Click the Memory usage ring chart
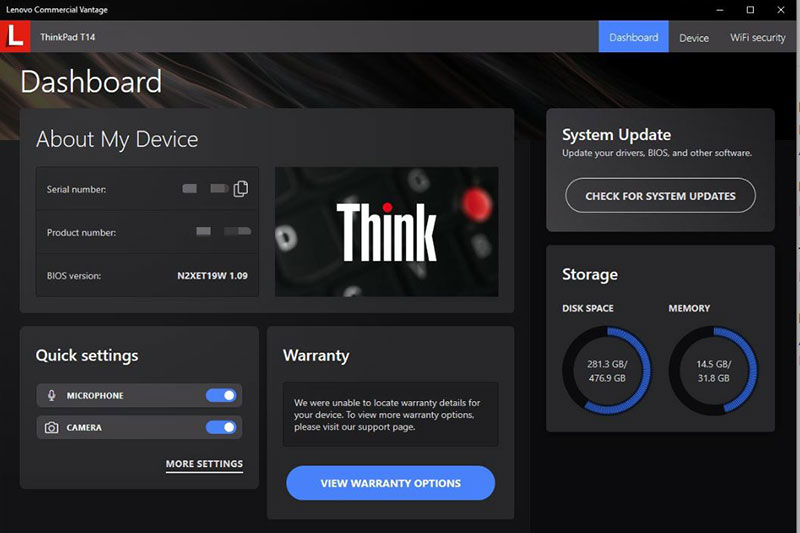The width and height of the screenshot is (800, 533). (x=713, y=371)
